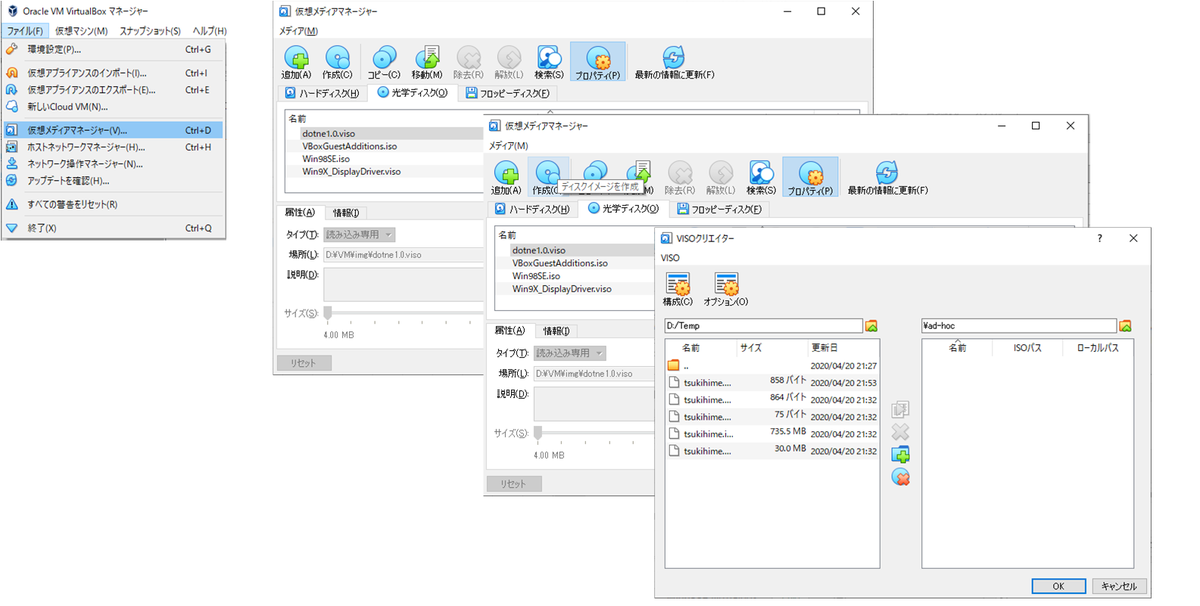This screenshot has width=1200, height=606.
Task: Click the Remove (除去) icon in rear media manager
Action: (468, 59)
